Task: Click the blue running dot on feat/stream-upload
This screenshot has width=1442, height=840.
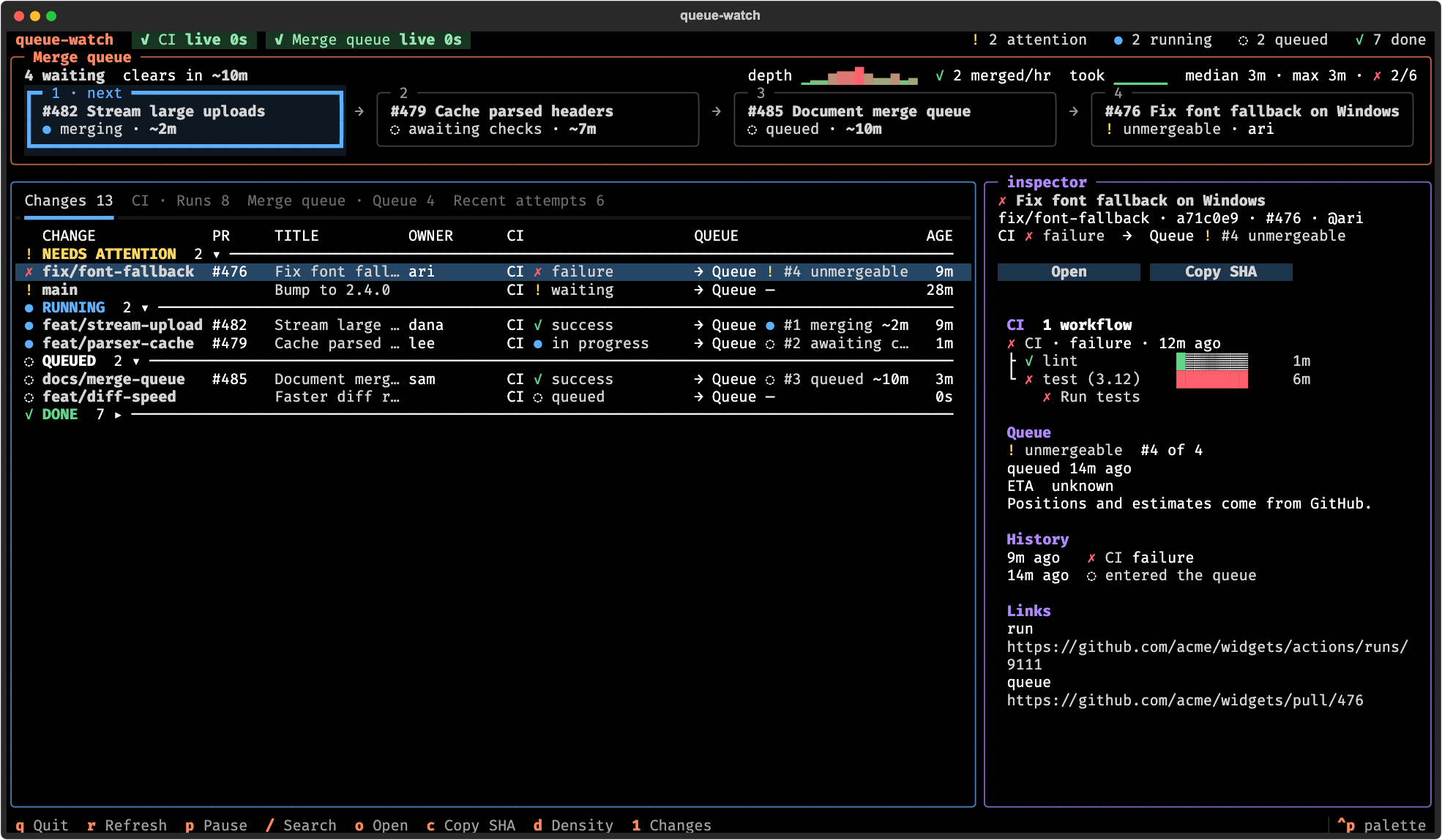Action: (29, 326)
